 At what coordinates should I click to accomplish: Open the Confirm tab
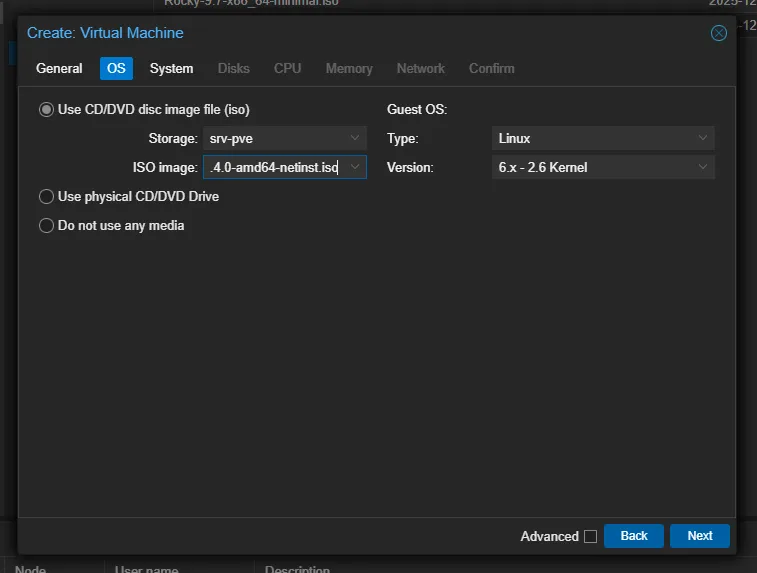pos(491,68)
